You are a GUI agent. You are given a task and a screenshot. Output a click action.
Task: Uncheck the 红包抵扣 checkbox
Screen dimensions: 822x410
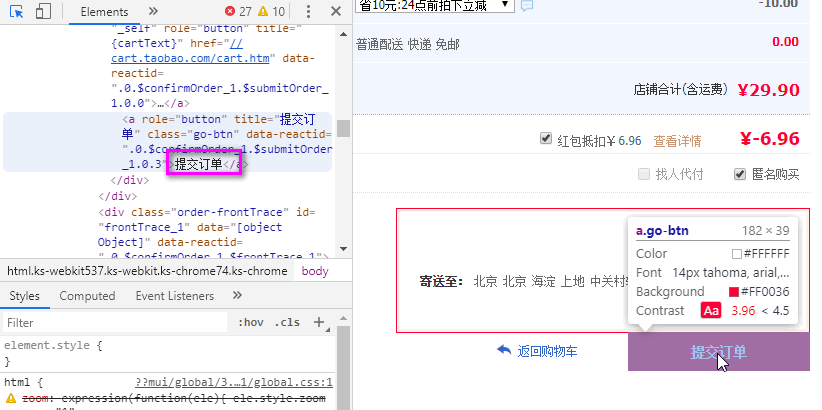click(546, 138)
